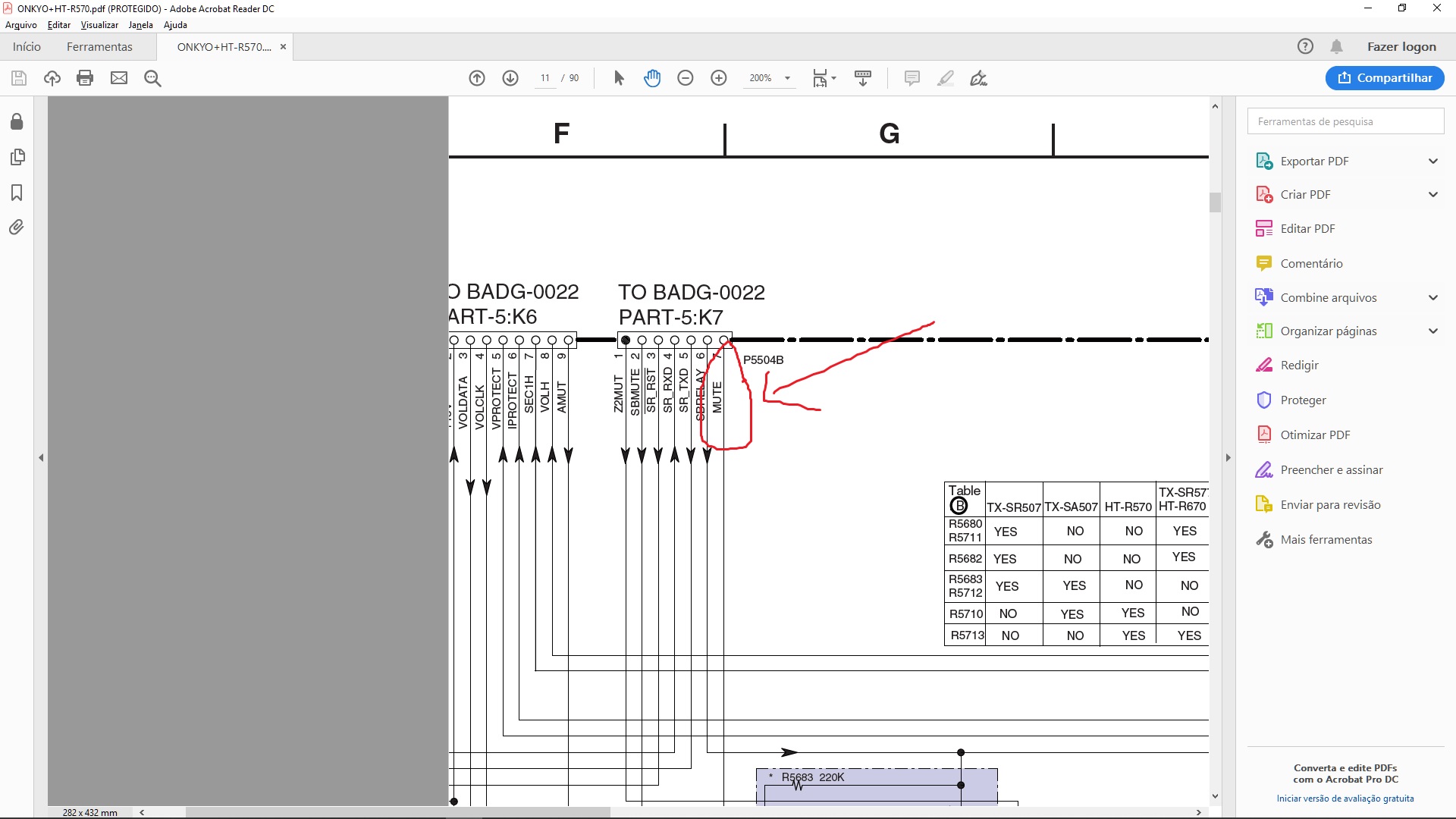Select the Hand pan tool
Viewport: 1456px width, 819px height.
652,78
